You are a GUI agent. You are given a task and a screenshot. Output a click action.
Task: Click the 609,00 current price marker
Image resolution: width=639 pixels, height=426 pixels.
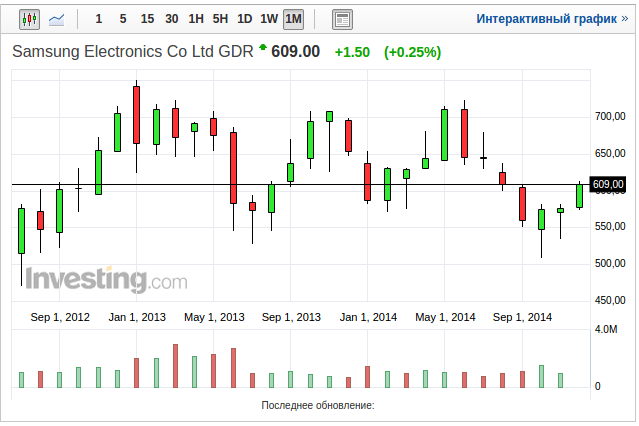tap(608, 184)
